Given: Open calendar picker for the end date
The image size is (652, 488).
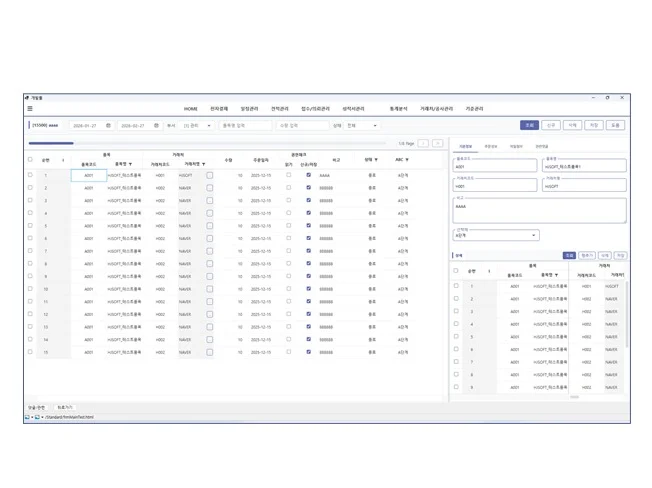Looking at the screenshot, I should [156, 126].
